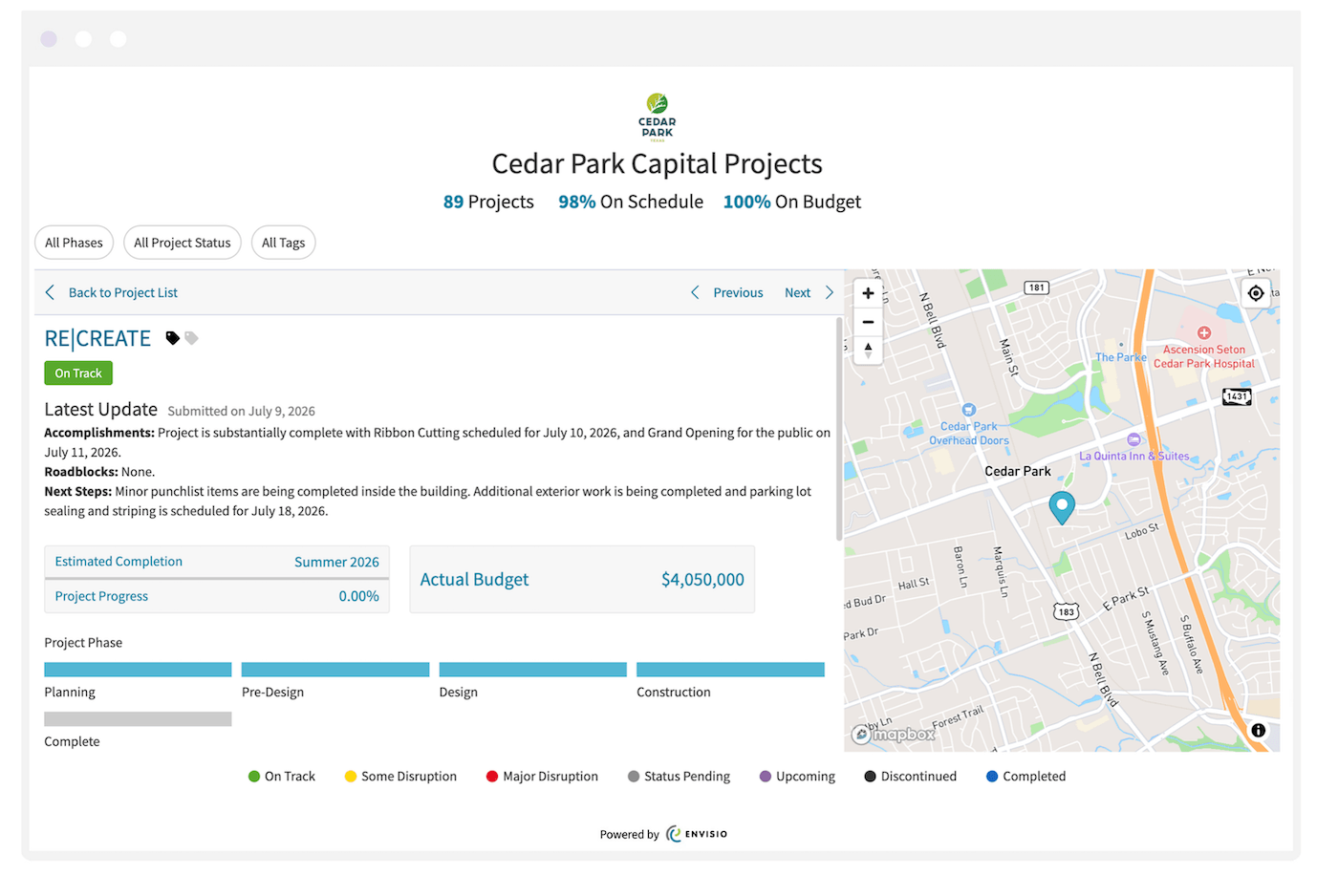1338x896 pixels.
Task: Click the black tag icon beside RE|CREATE
Action: click(x=172, y=338)
